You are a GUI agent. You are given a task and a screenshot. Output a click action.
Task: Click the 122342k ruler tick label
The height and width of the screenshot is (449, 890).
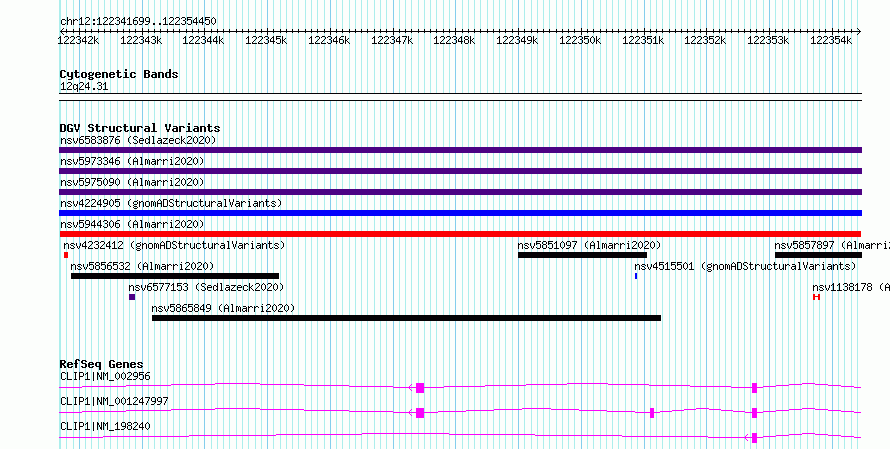(79, 40)
